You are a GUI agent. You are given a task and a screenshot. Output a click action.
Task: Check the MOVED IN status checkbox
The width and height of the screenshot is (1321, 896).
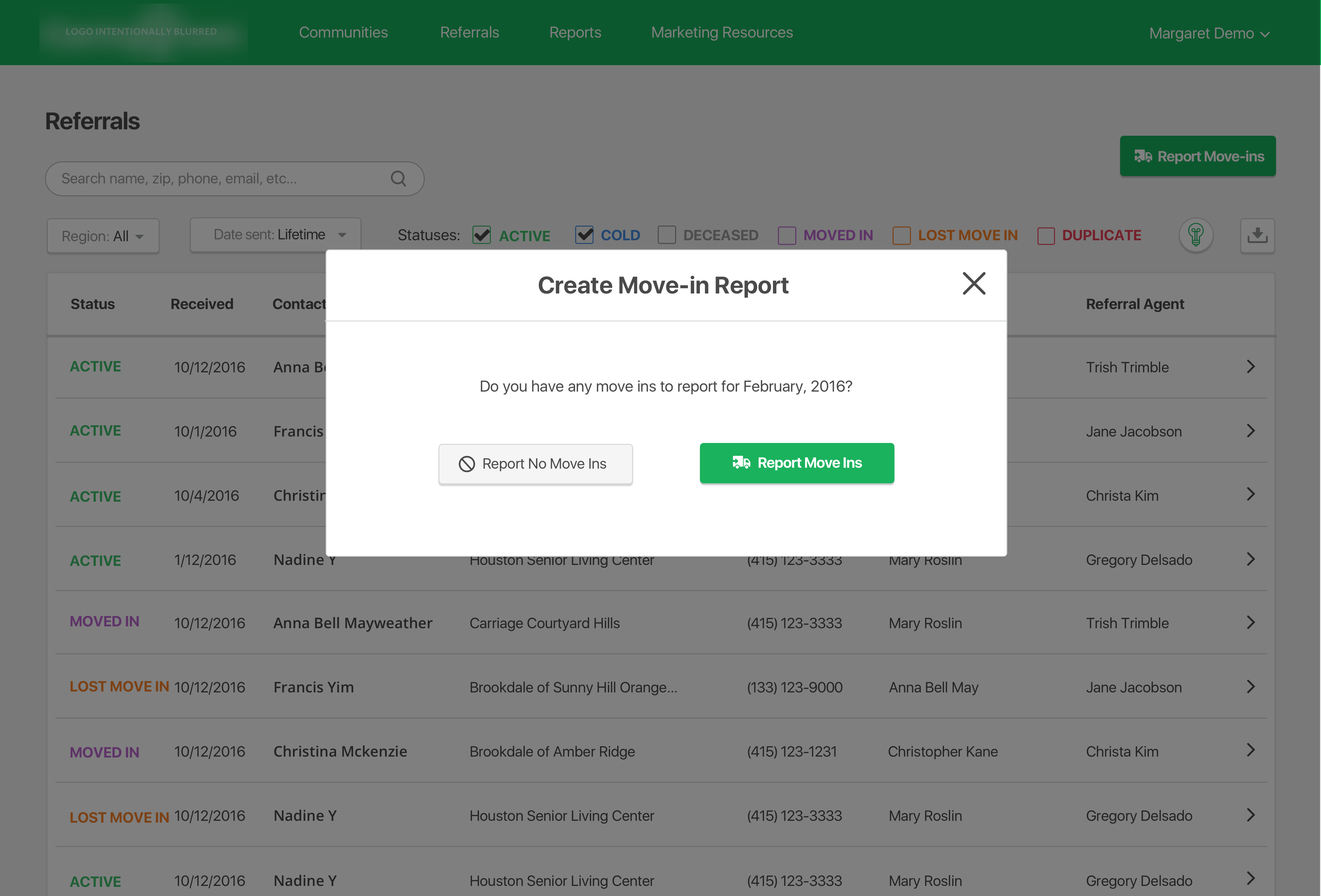(787, 235)
